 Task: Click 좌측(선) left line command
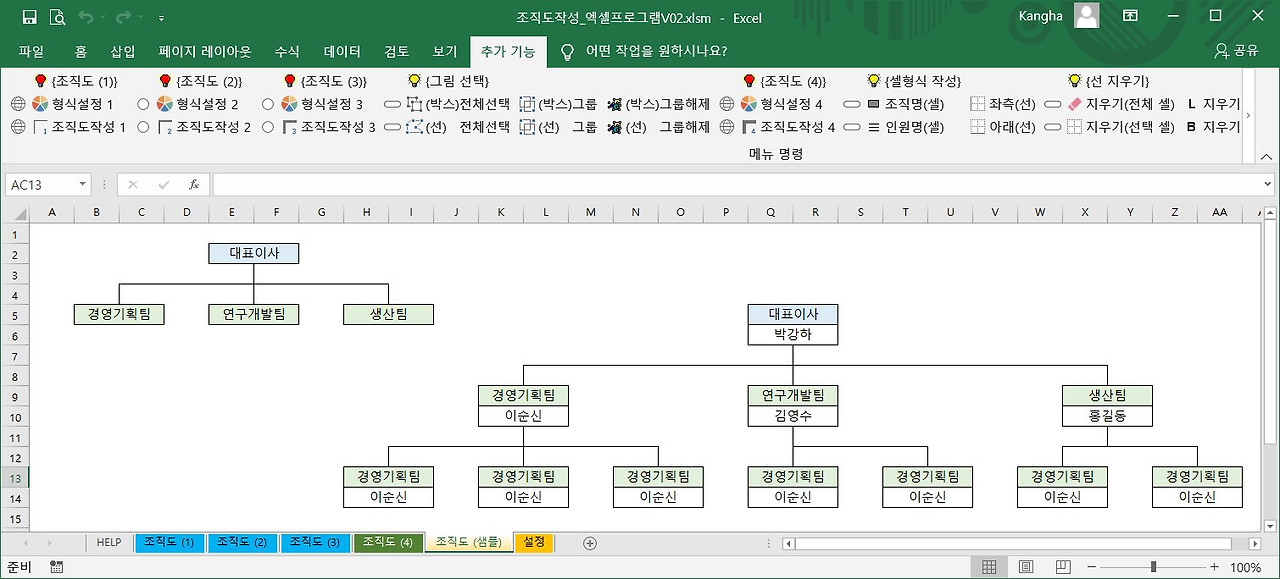pos(1003,104)
